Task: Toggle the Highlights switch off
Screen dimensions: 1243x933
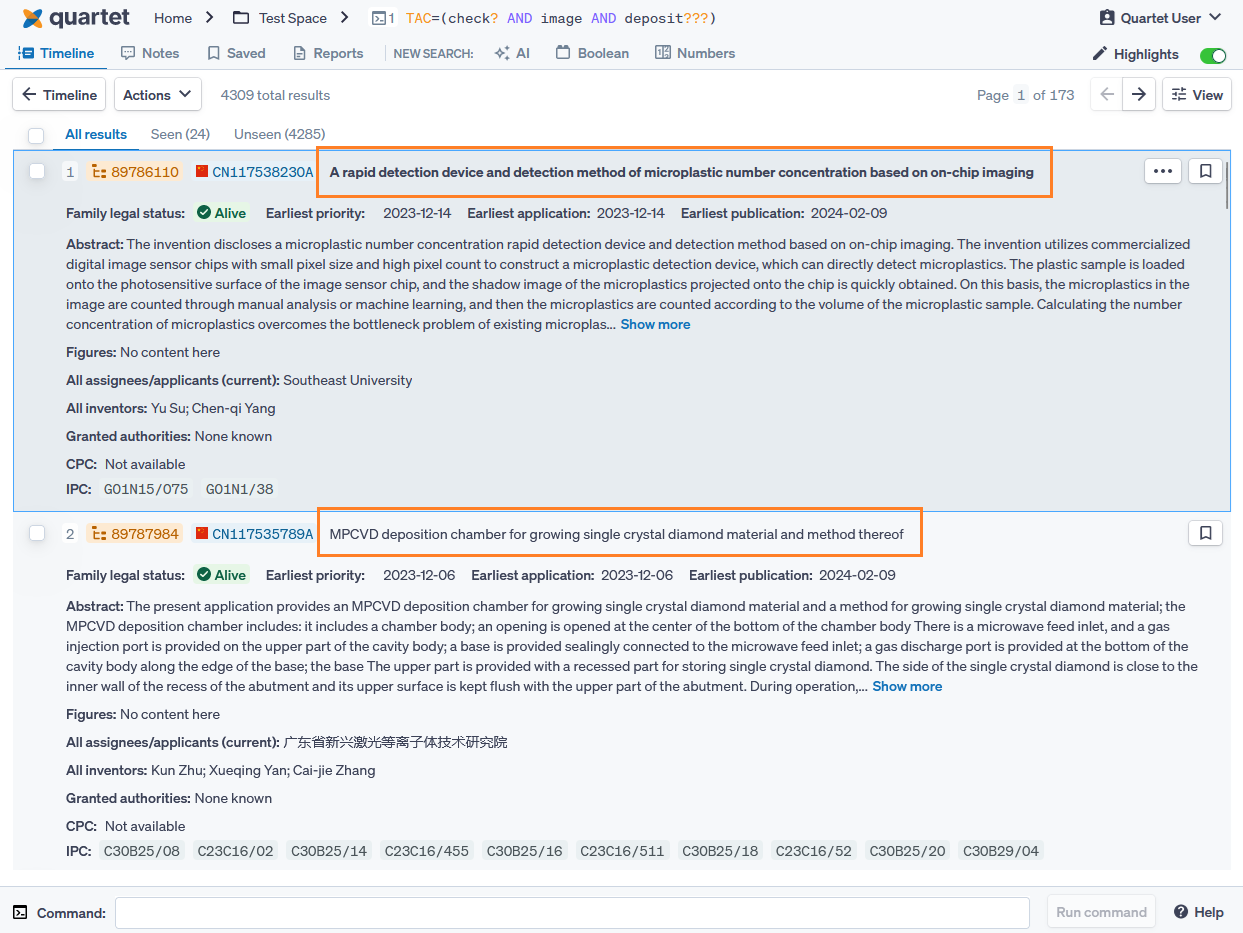Action: (x=1212, y=55)
